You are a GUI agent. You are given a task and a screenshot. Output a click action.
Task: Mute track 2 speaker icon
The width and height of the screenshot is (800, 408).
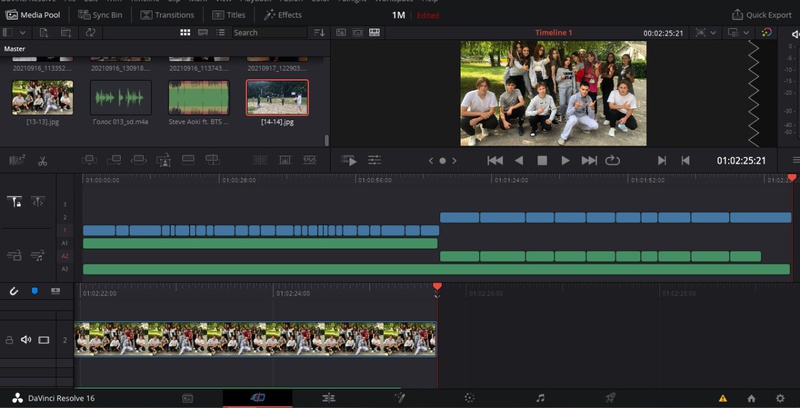(26, 340)
